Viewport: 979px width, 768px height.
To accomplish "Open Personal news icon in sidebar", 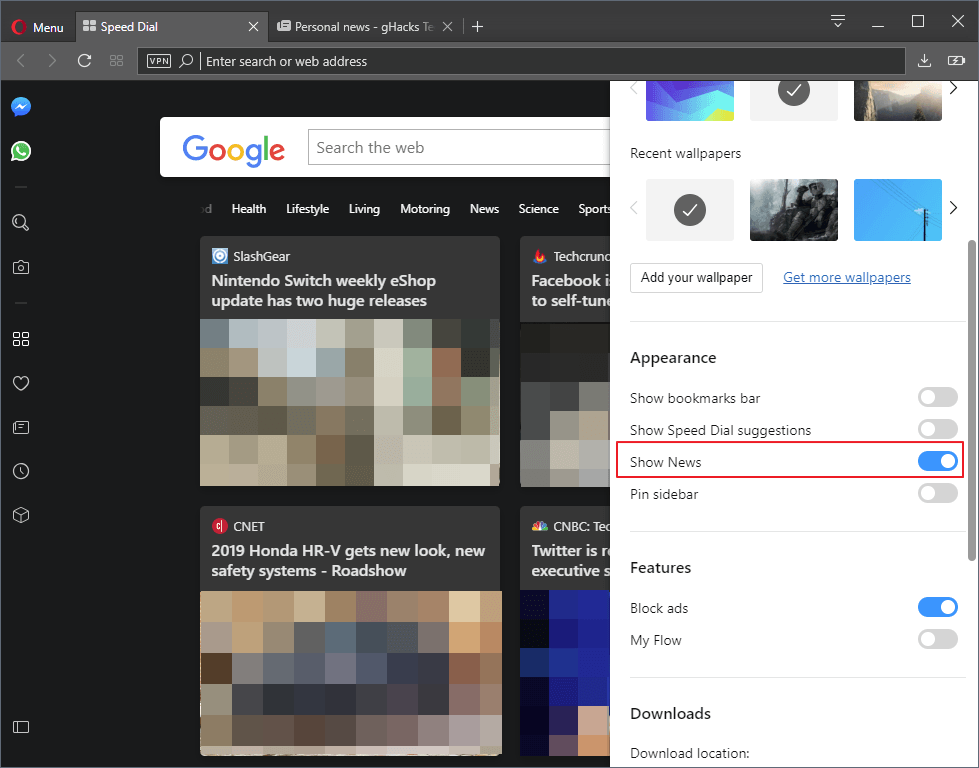I will (x=21, y=428).
